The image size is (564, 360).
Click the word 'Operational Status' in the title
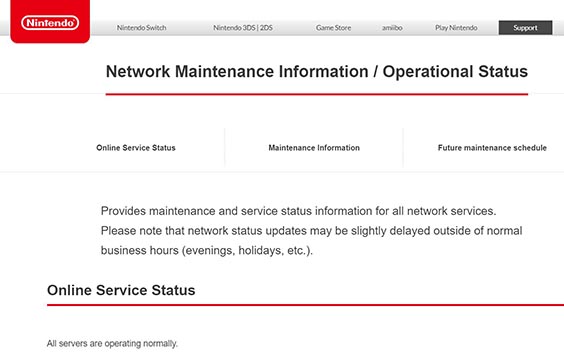(455, 72)
